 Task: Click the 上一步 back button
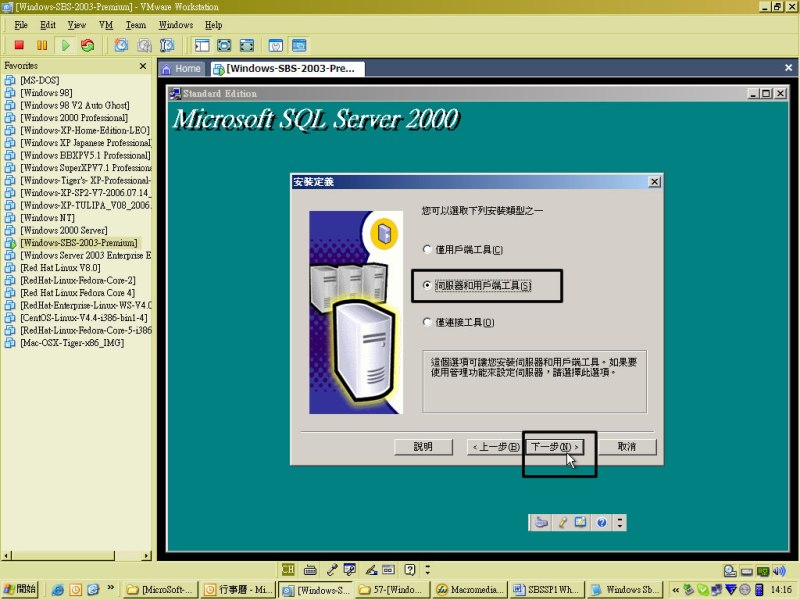pos(495,447)
